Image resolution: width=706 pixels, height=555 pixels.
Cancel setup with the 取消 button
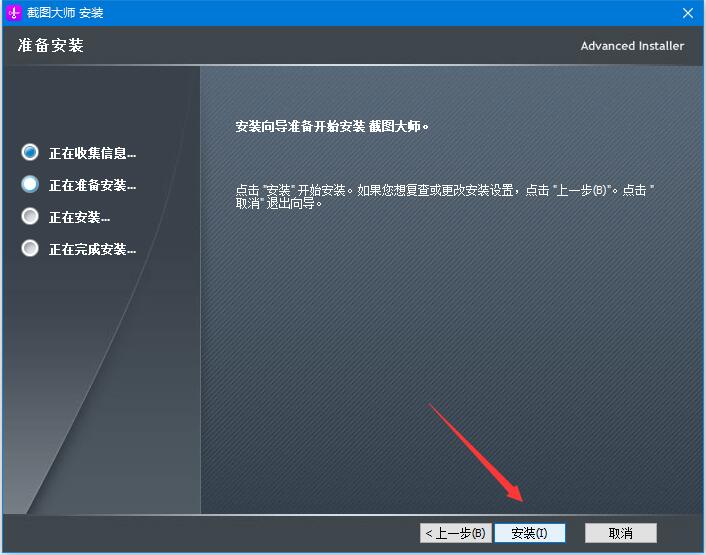point(620,533)
